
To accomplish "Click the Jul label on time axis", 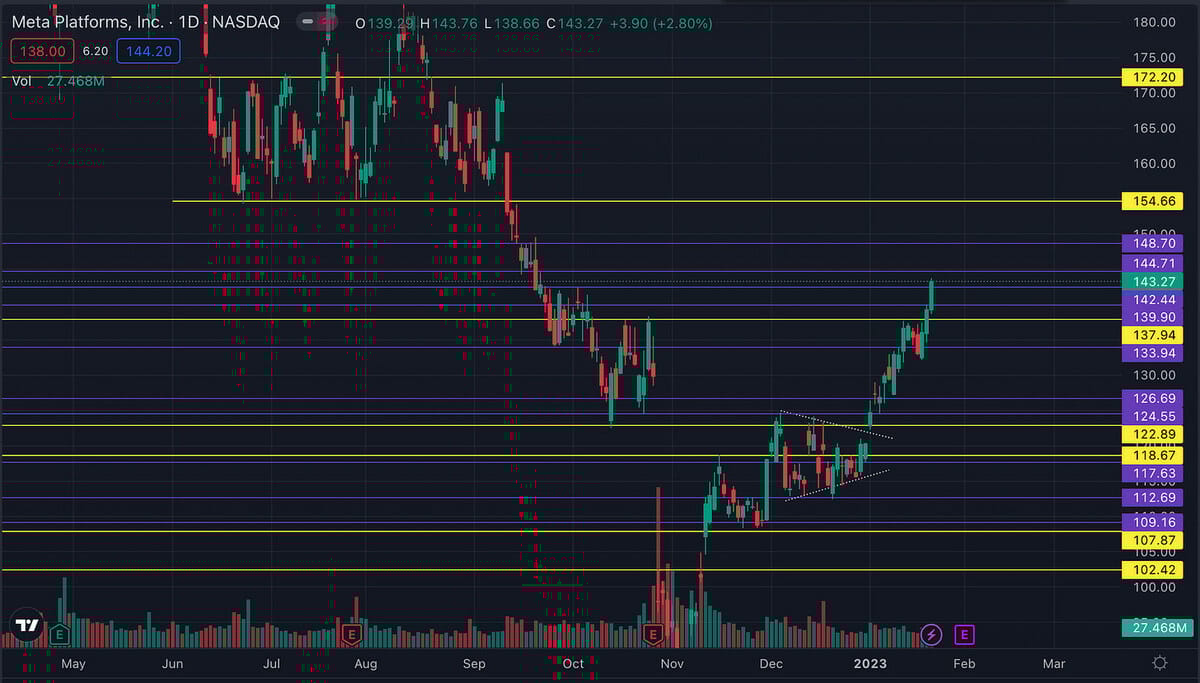I will (271, 663).
